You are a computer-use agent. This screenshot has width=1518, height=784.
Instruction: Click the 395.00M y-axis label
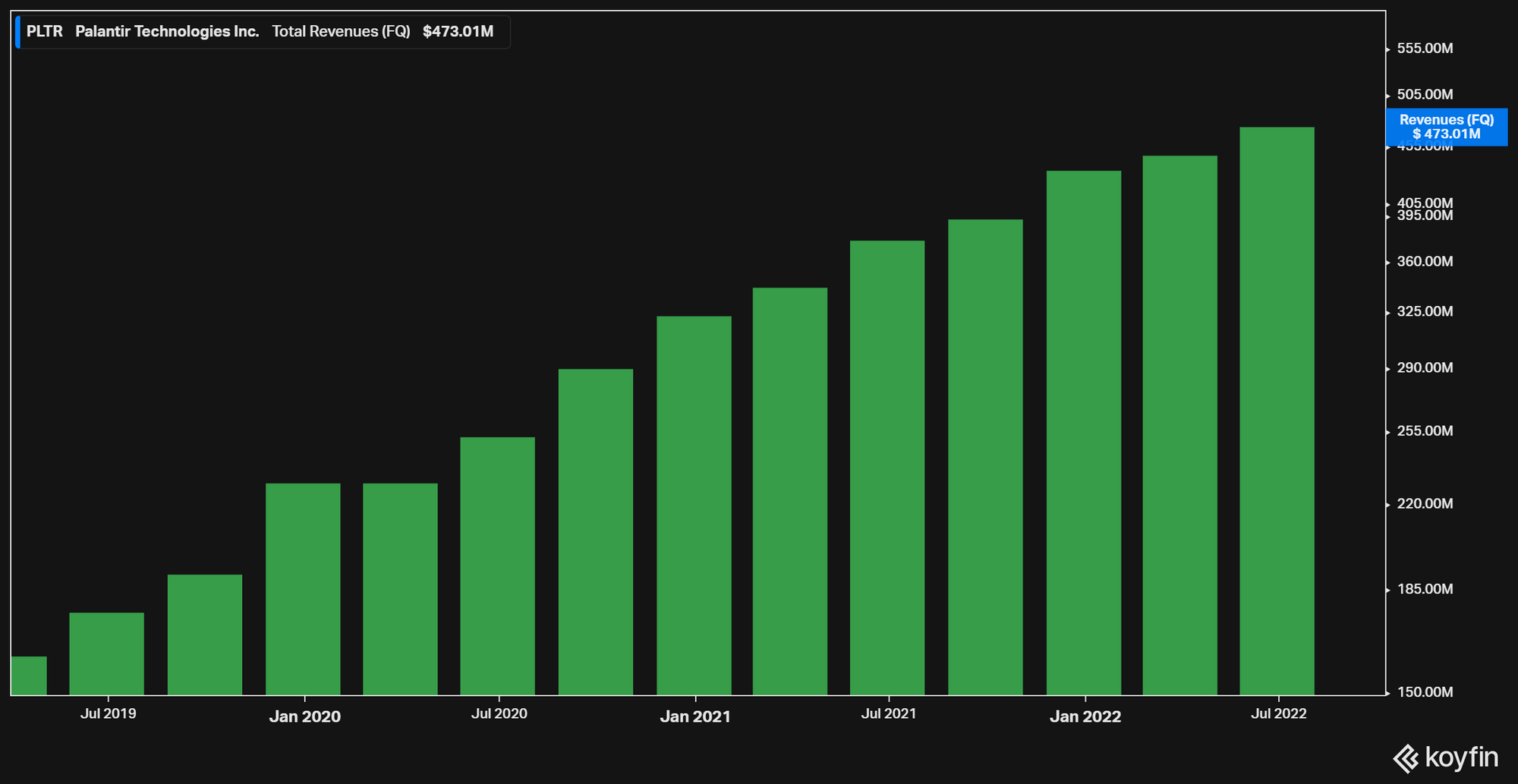1425,216
